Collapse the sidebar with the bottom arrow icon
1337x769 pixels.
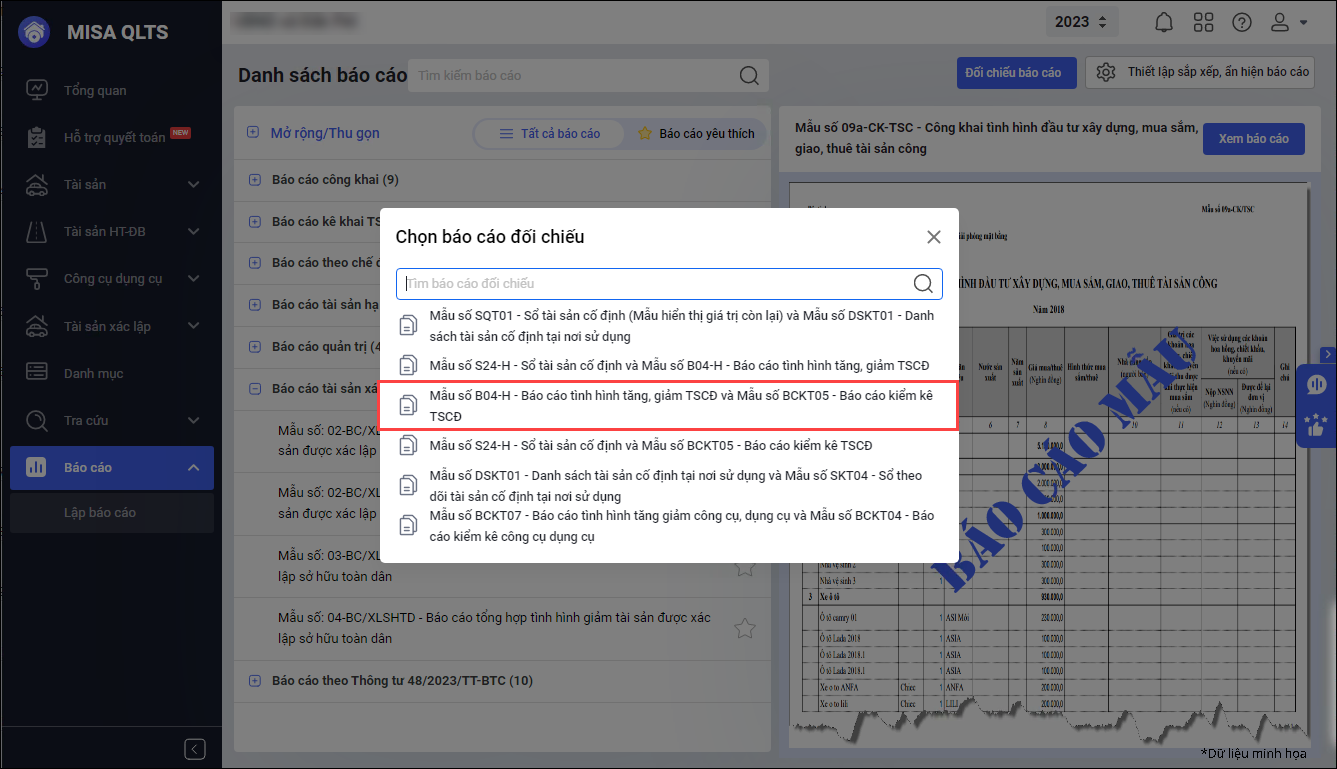coord(195,749)
